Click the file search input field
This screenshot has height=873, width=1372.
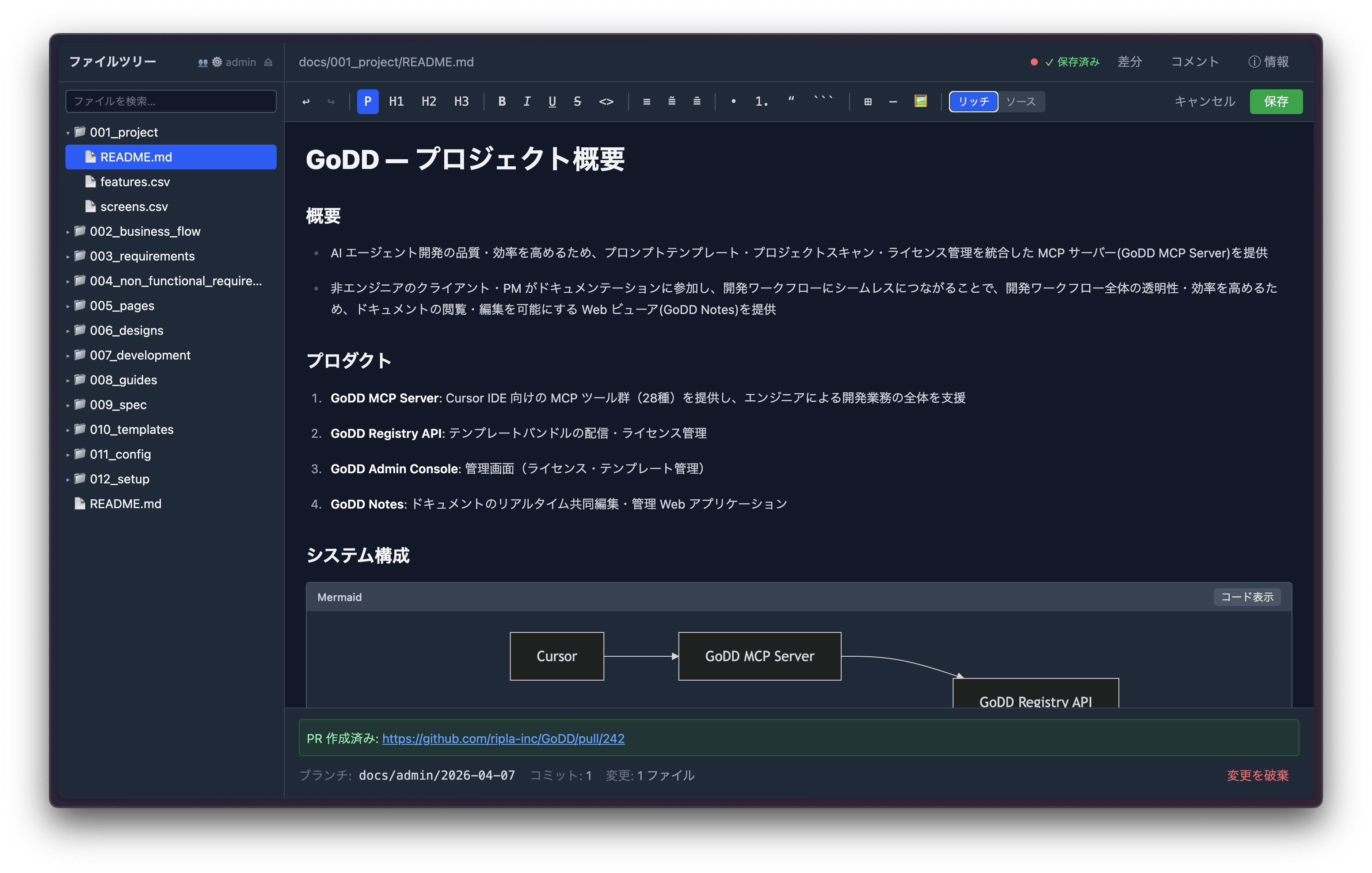coord(171,102)
